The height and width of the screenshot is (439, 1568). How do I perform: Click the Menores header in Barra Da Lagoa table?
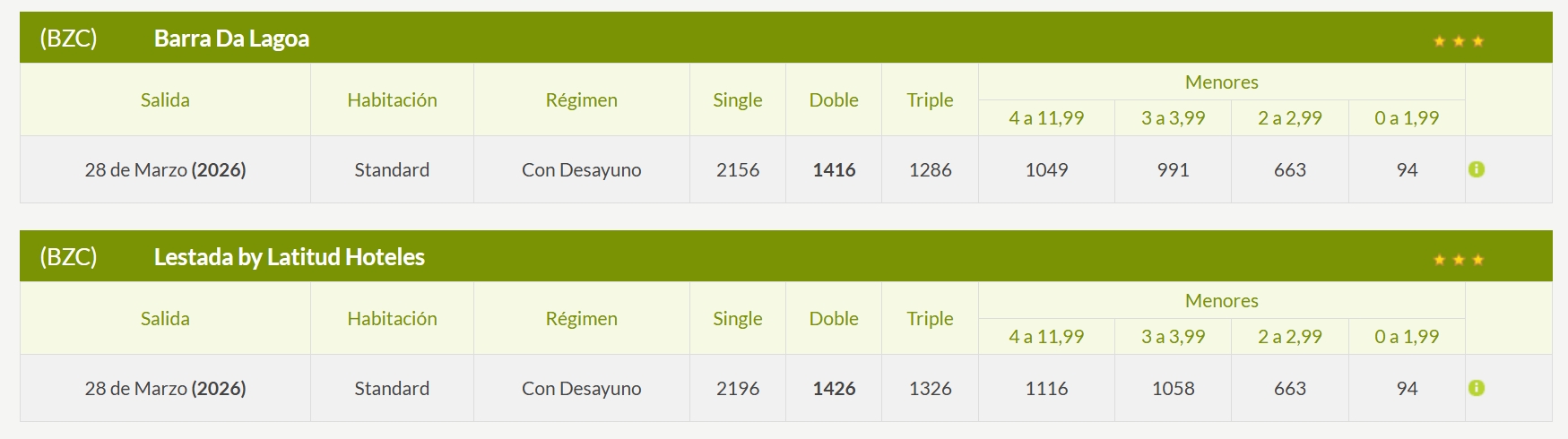coord(1221,82)
